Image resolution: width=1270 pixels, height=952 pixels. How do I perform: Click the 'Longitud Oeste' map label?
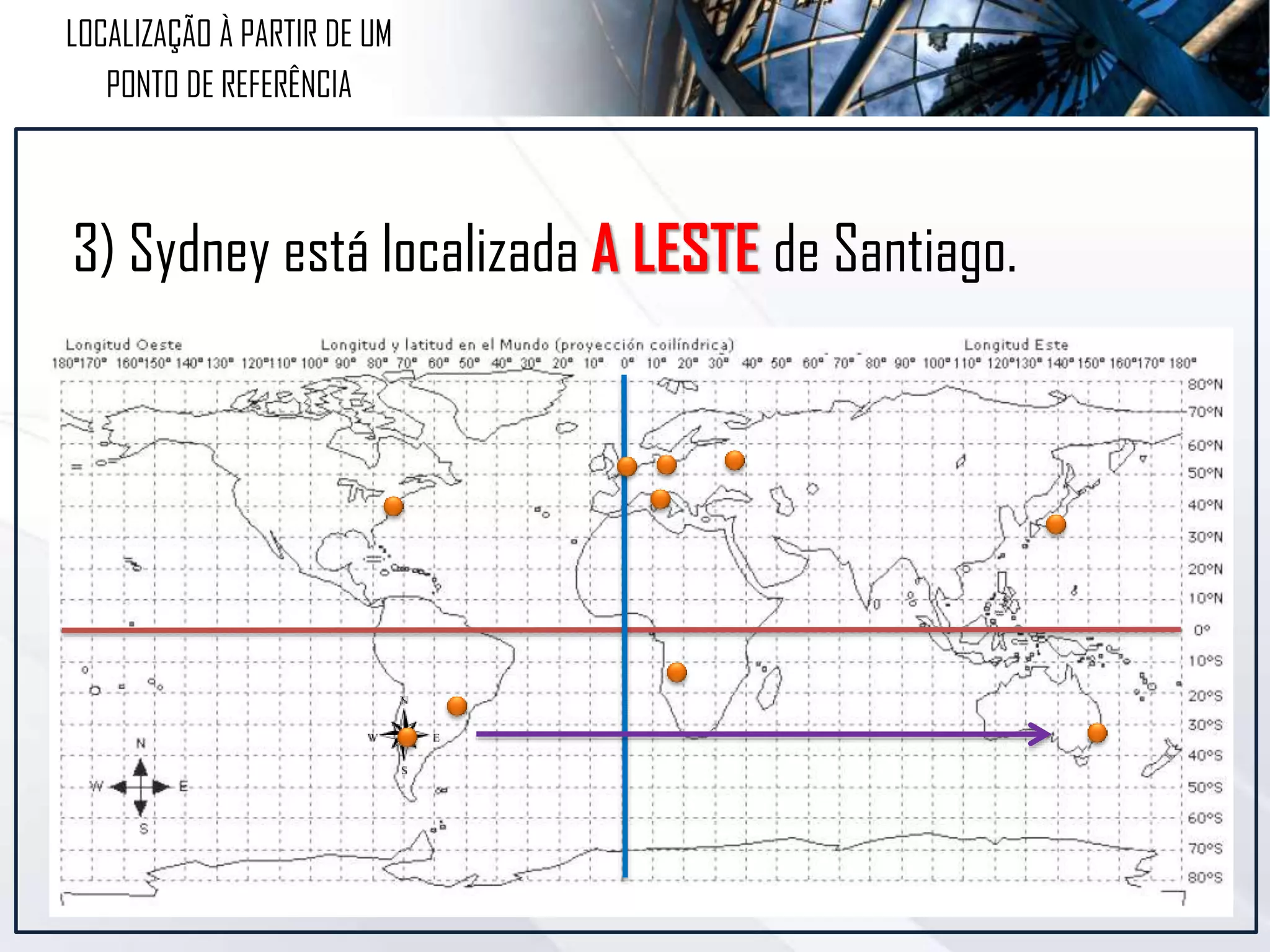click(x=123, y=345)
